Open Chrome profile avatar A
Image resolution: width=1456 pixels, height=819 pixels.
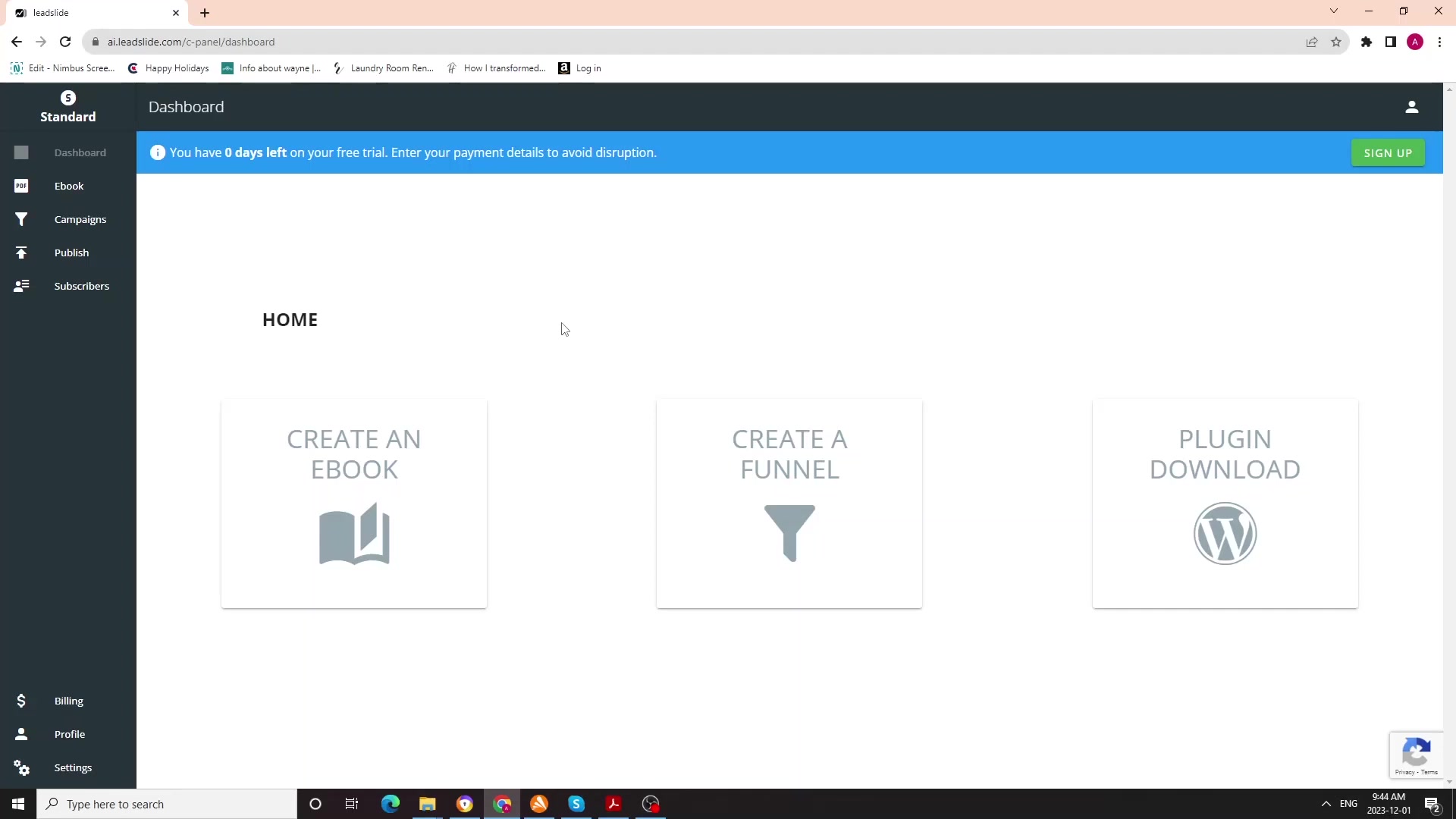pyautogui.click(x=1415, y=42)
